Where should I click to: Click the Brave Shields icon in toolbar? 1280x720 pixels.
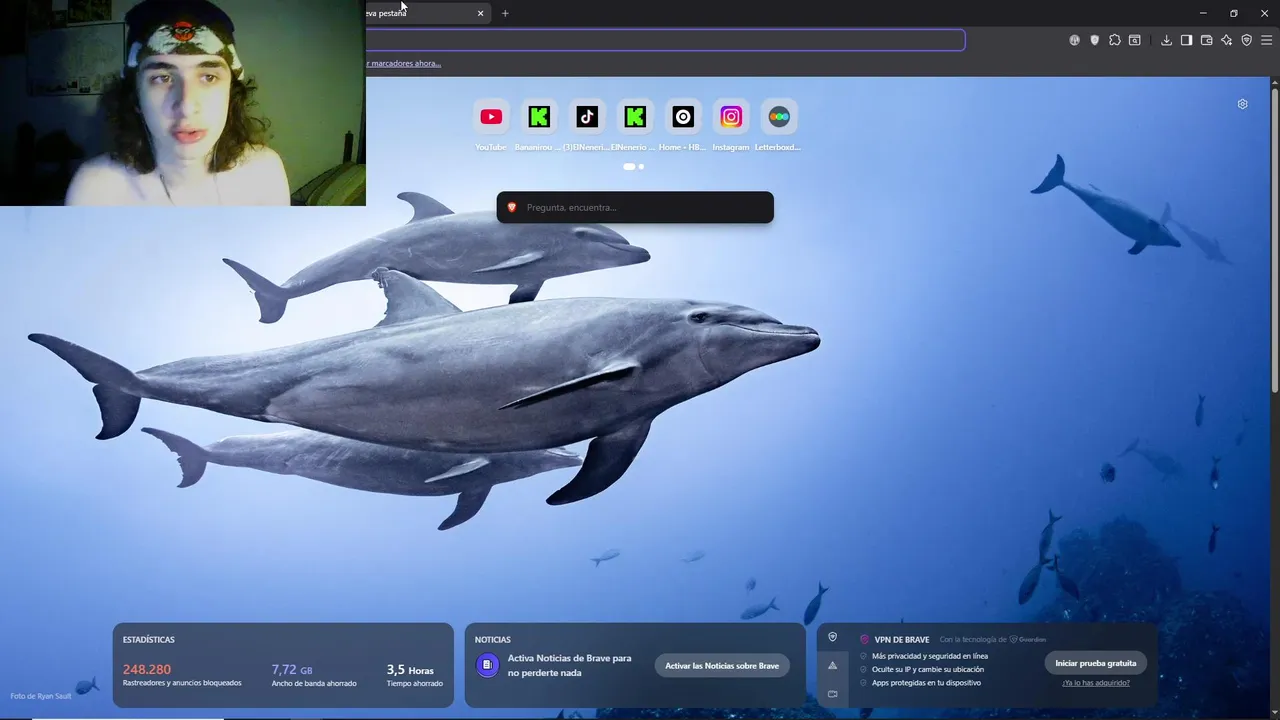point(1094,40)
